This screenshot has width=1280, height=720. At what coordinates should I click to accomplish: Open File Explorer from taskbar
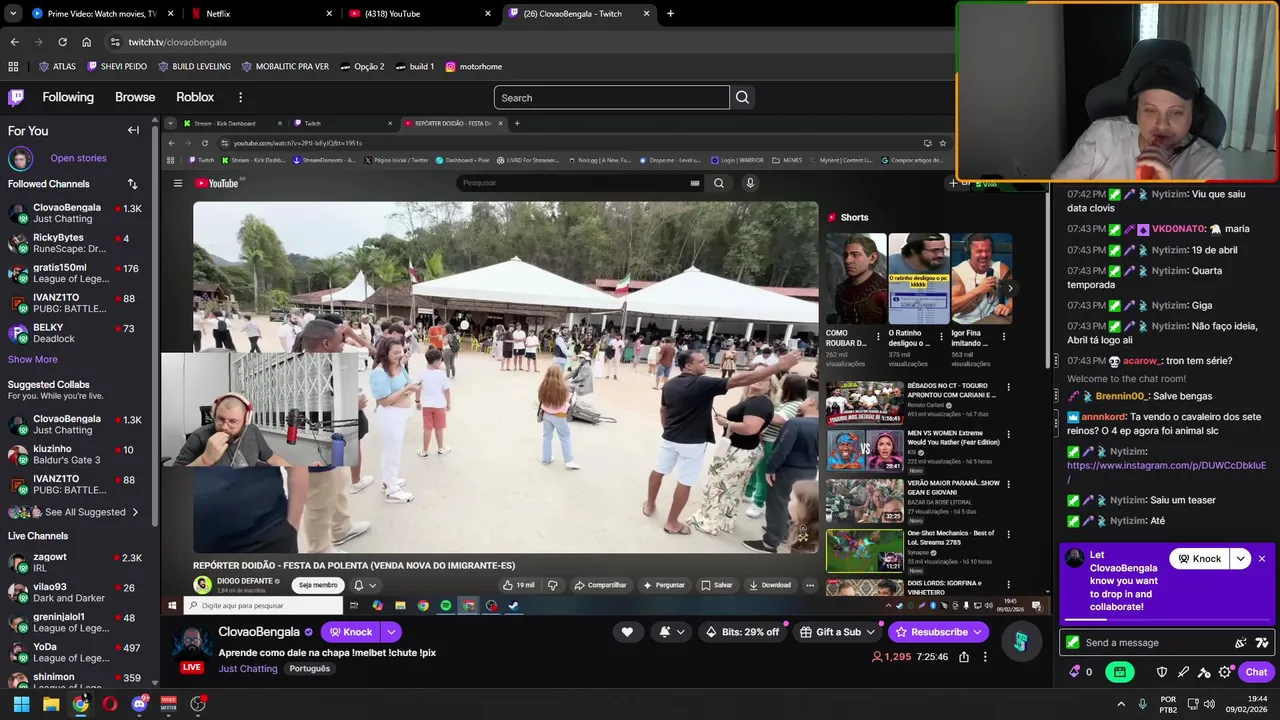tap(51, 703)
